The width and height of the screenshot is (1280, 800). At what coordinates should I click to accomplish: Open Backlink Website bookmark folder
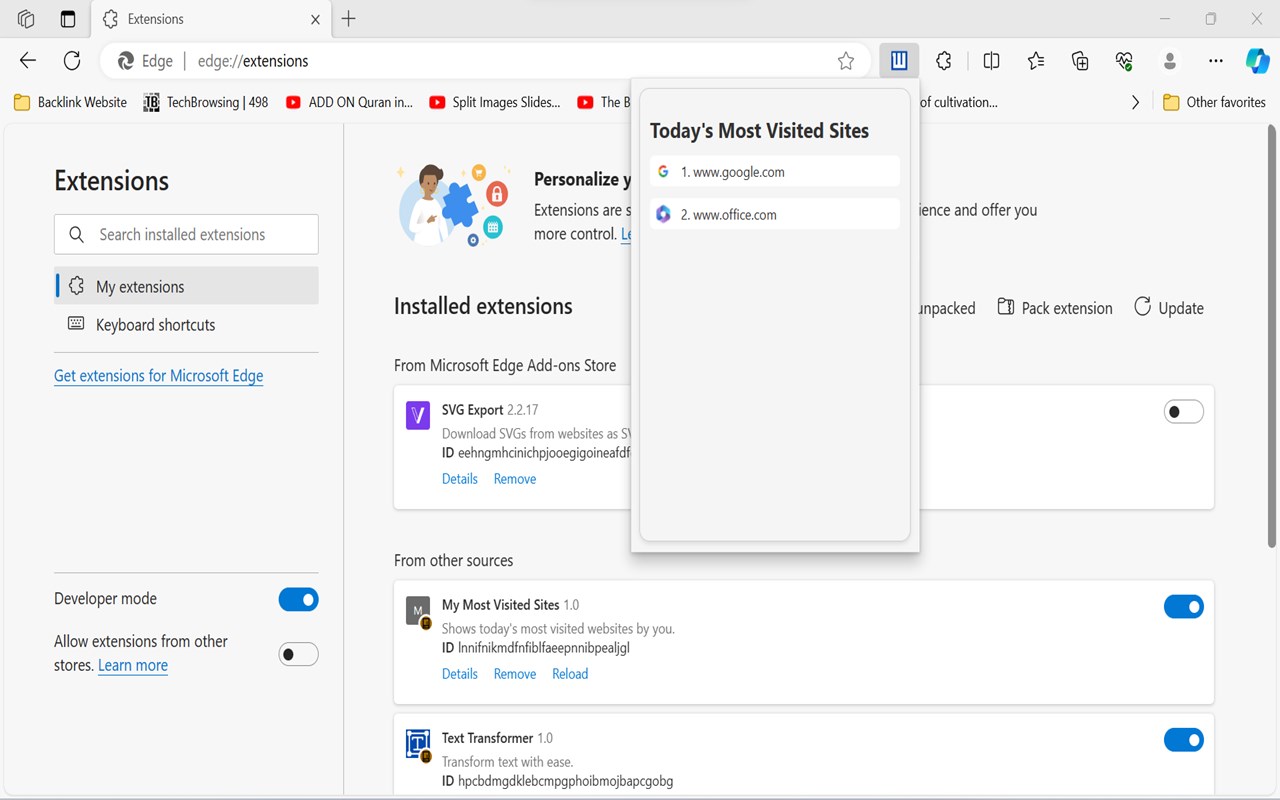coord(70,102)
